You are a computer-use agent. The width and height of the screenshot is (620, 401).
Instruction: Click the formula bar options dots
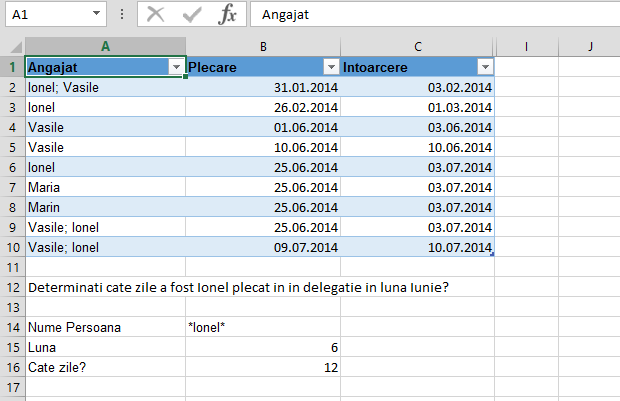pyautogui.click(x=121, y=14)
